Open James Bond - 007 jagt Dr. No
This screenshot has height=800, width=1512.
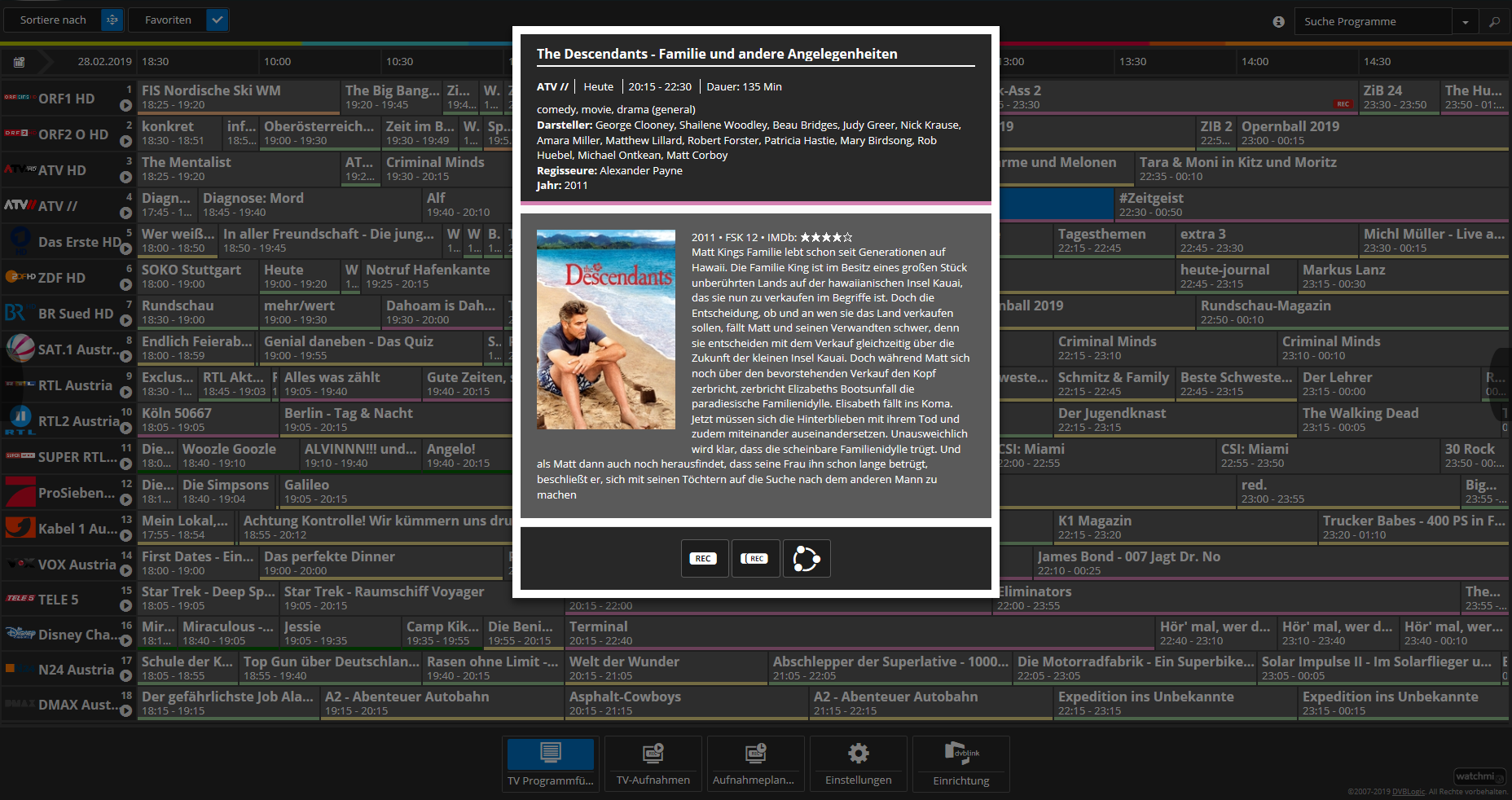point(1272,563)
